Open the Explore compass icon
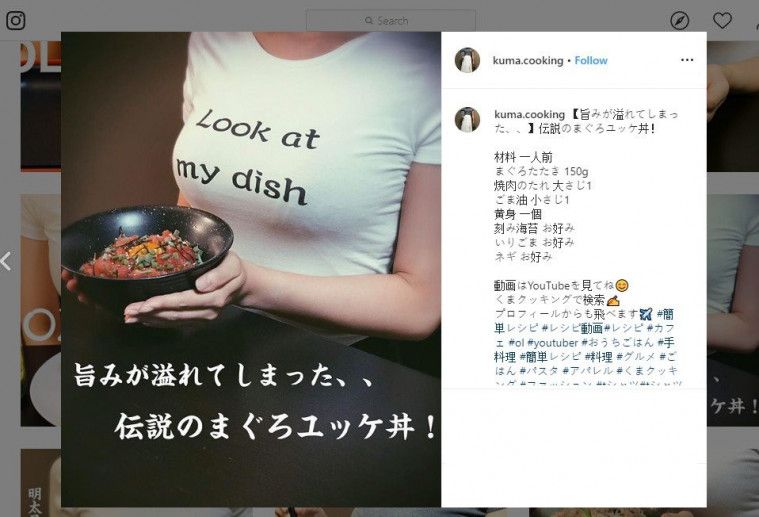 pyautogui.click(x=680, y=21)
